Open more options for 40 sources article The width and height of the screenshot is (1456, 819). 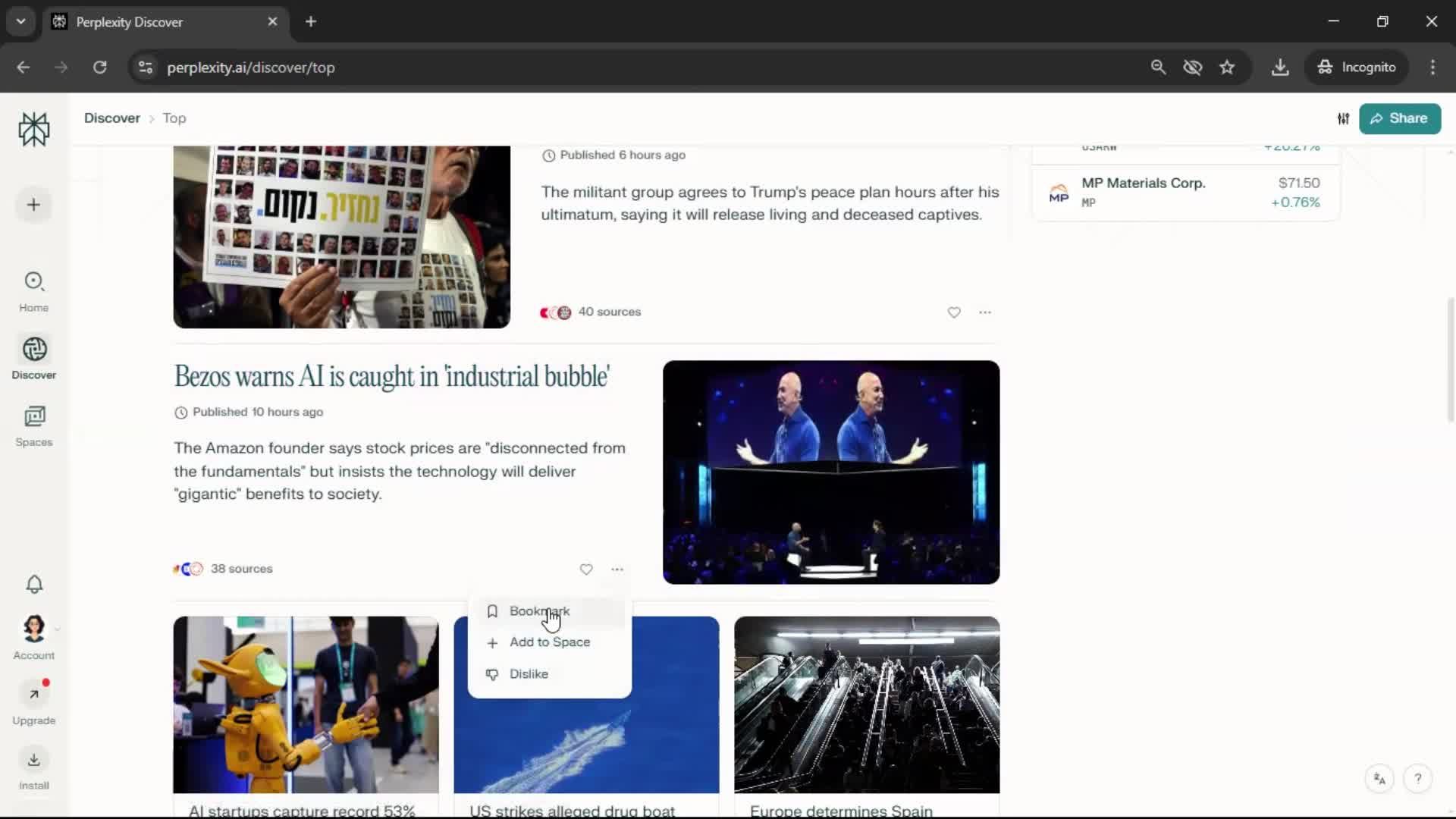985,312
